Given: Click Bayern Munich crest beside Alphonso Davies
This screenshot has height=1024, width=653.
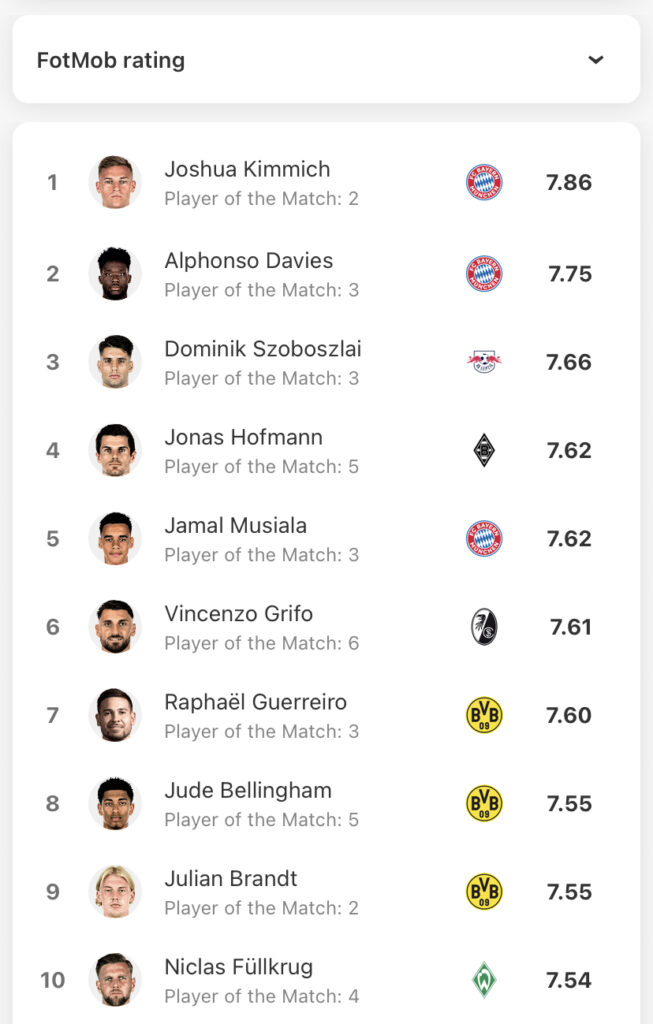Looking at the screenshot, I should point(484,274).
